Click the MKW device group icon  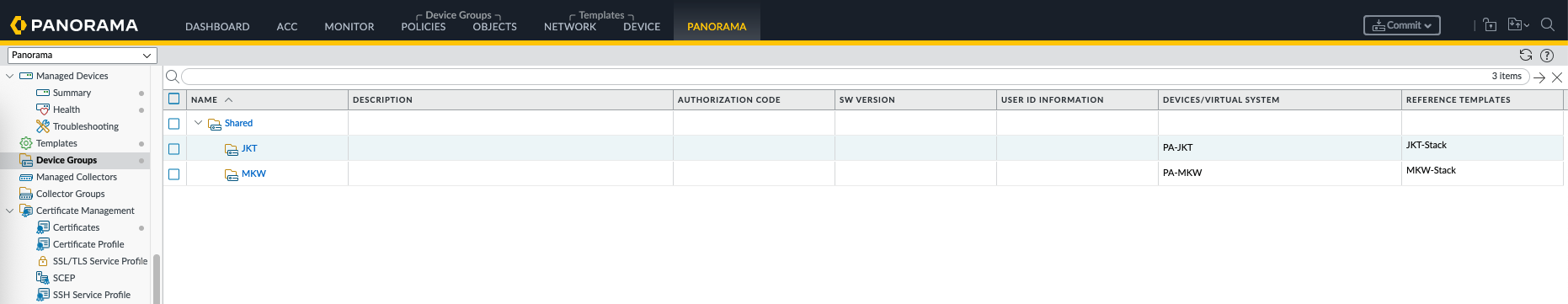(232, 174)
